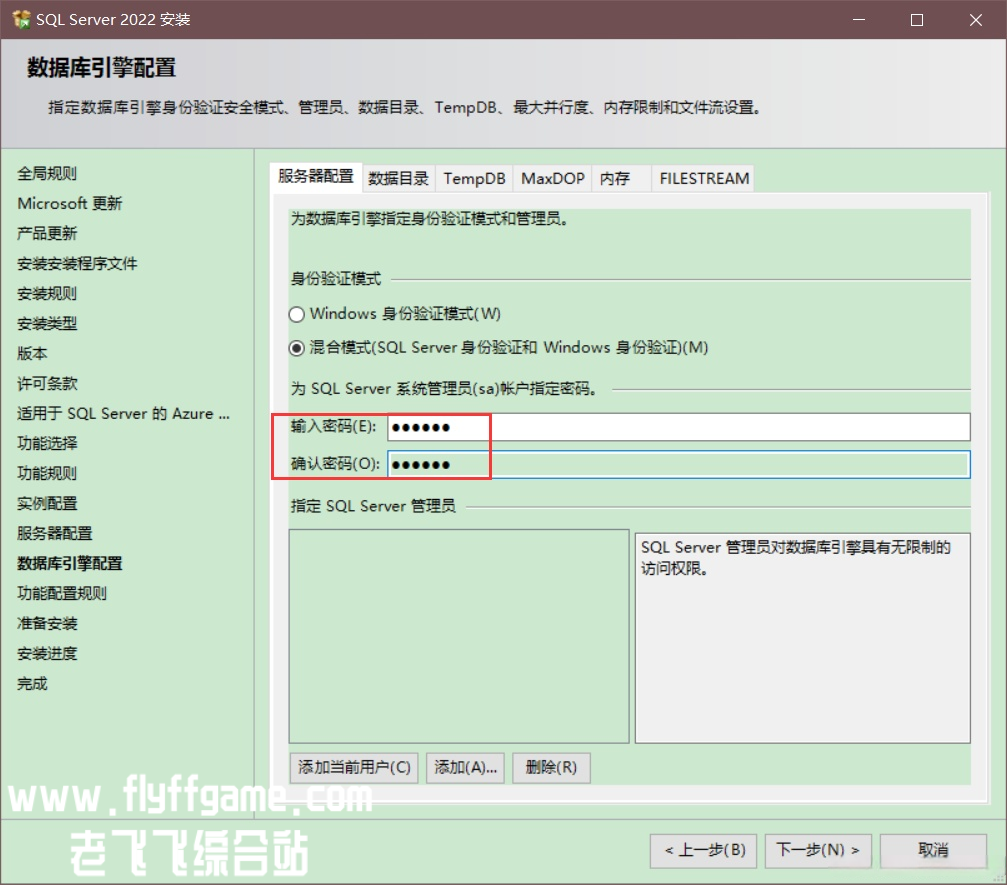This screenshot has height=885, width=1007.
Task: Click 安装安装程序文件 step in sidebar
Action: (77, 263)
